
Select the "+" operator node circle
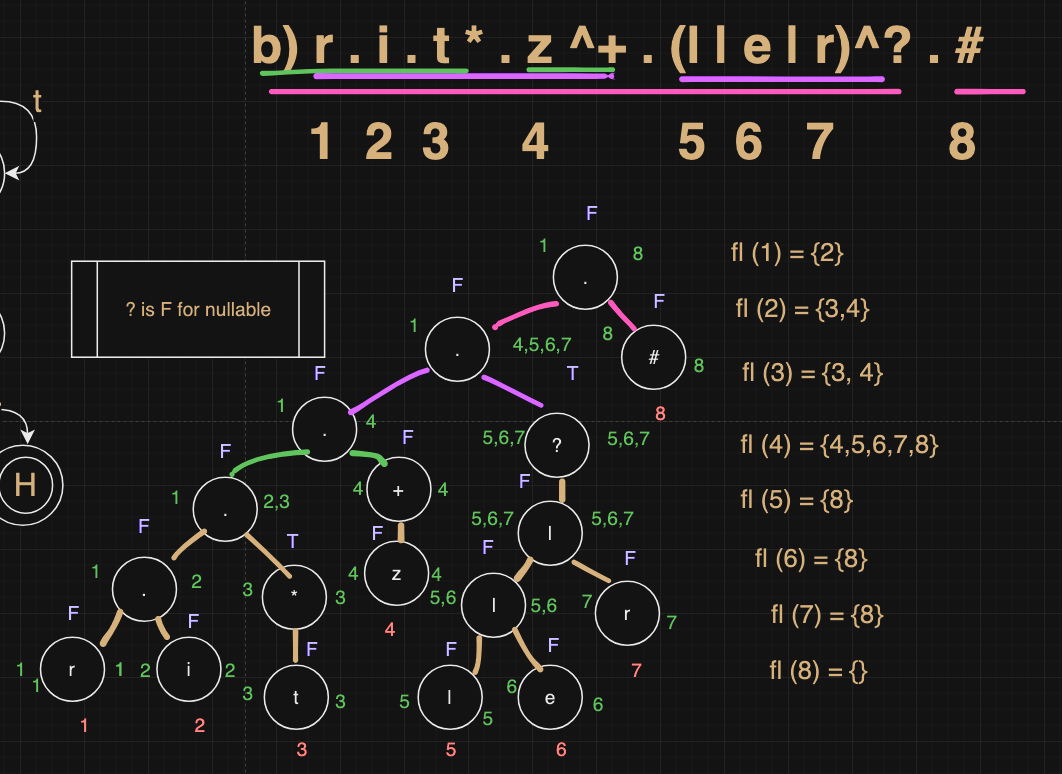[399, 490]
